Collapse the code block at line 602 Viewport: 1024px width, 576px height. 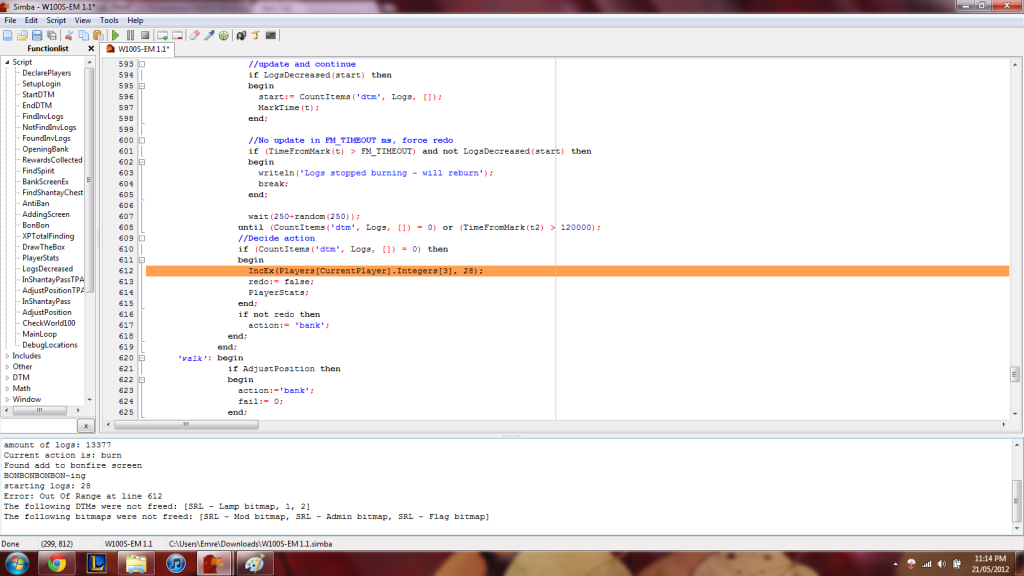[x=141, y=162]
